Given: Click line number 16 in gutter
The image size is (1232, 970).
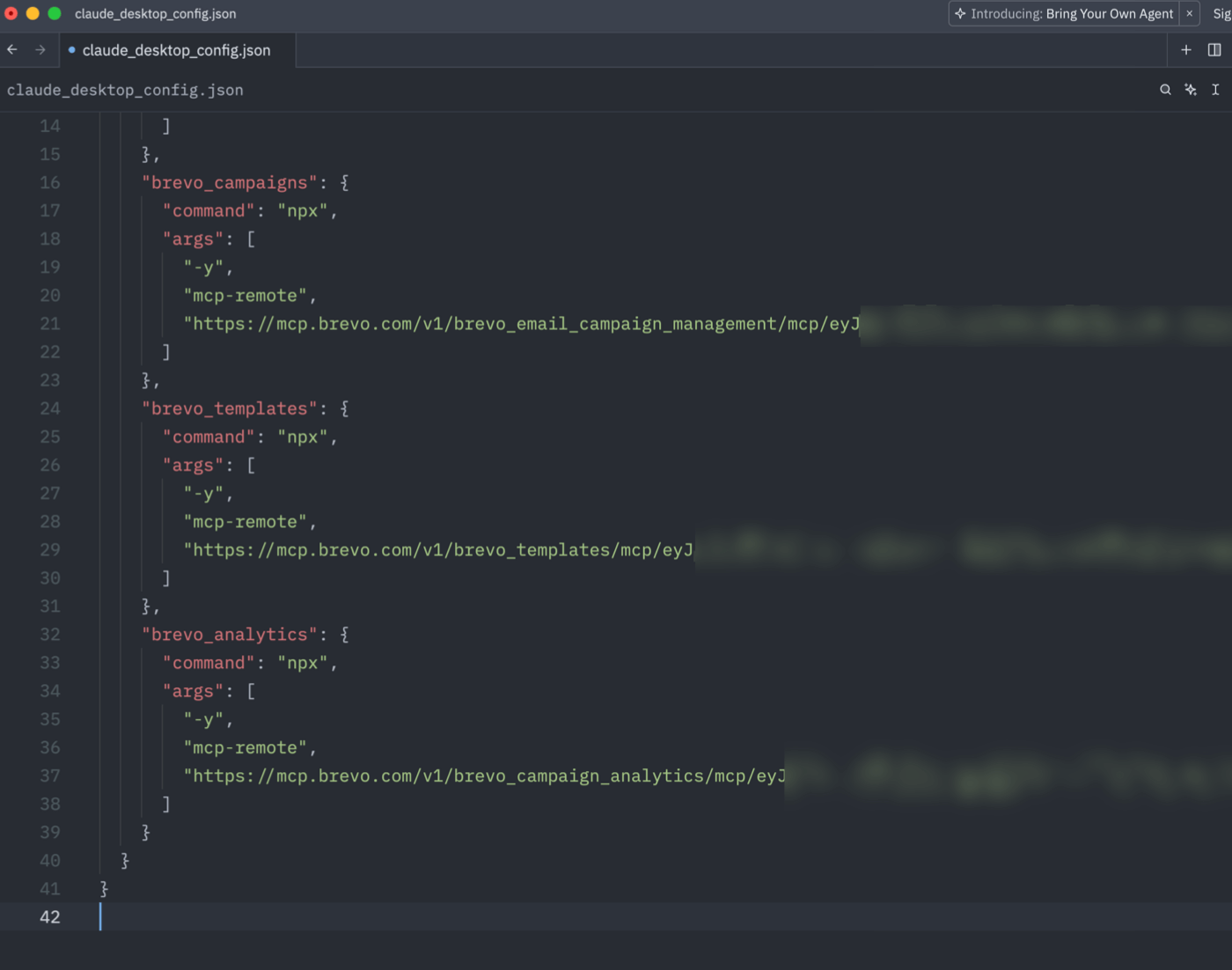Looking at the screenshot, I should (x=50, y=182).
